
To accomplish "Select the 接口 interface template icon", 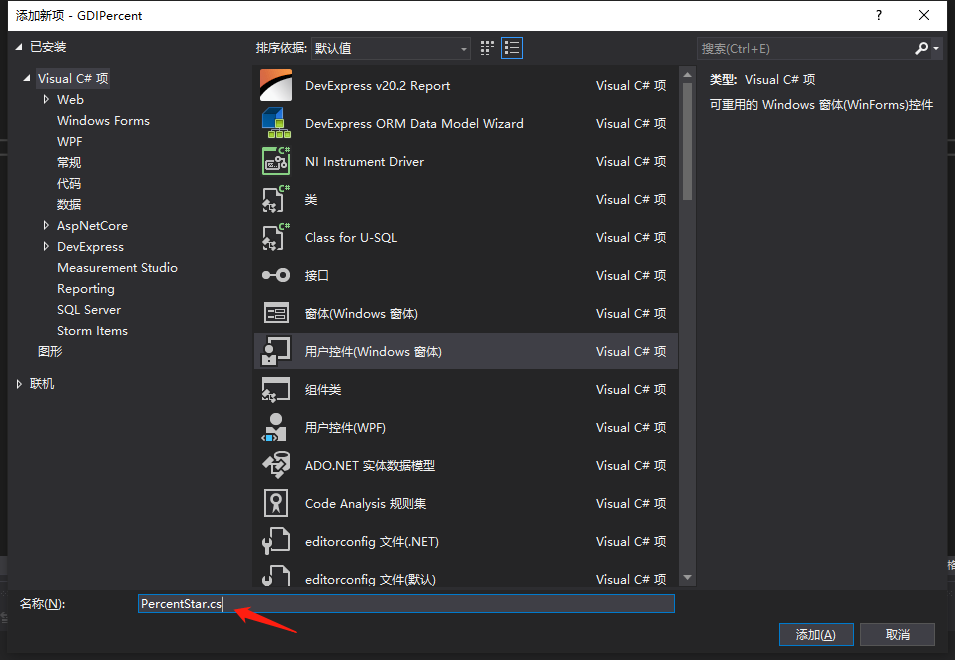I will point(276,275).
